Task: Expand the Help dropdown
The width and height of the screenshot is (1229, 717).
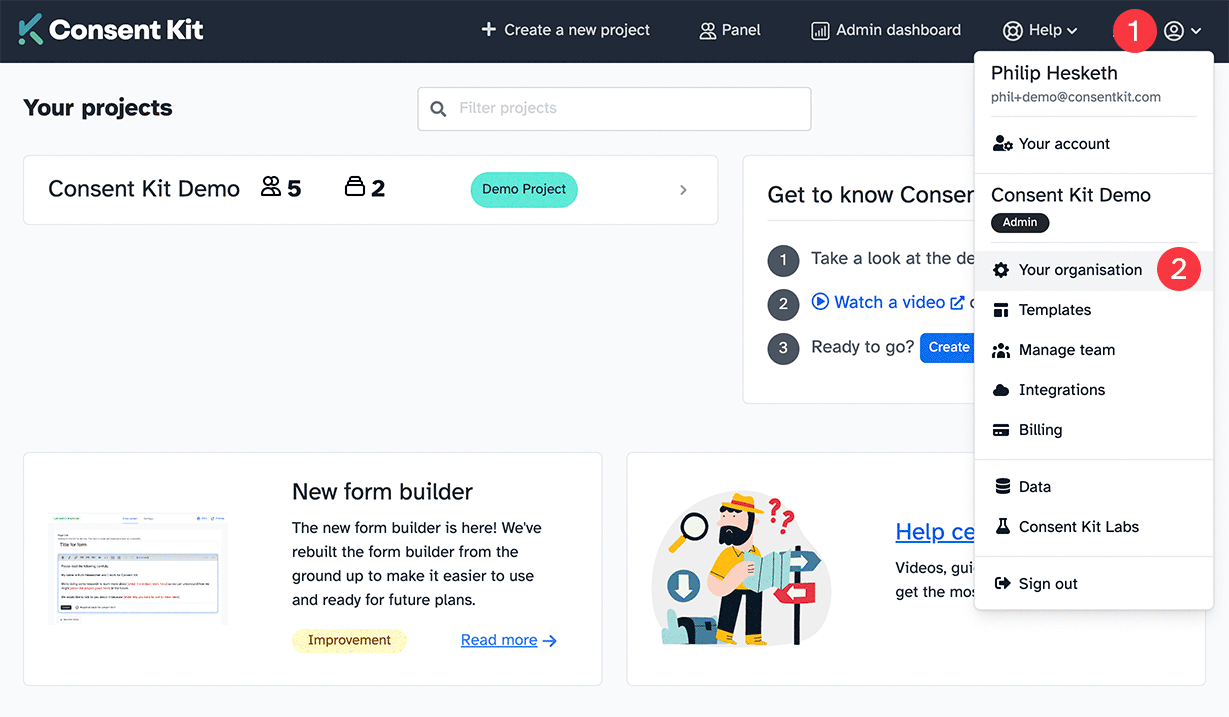Action: (x=1040, y=30)
